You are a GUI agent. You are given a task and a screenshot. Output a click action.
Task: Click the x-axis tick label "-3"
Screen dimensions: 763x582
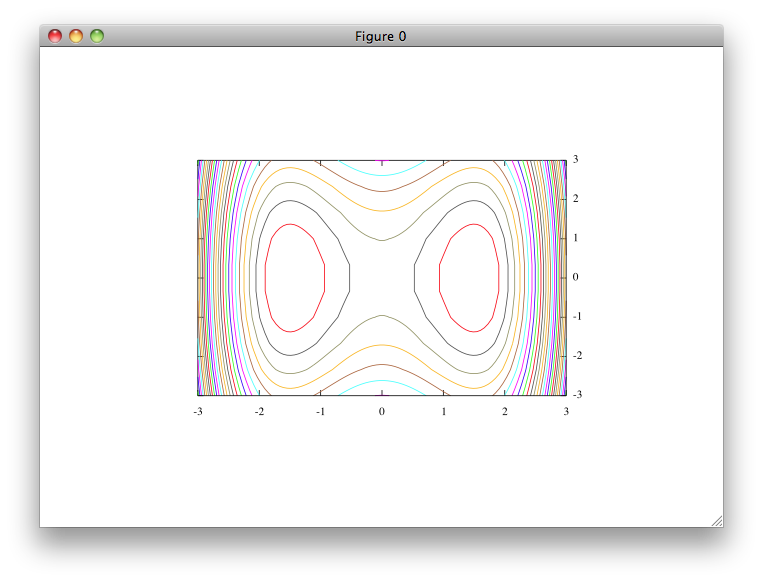point(198,411)
